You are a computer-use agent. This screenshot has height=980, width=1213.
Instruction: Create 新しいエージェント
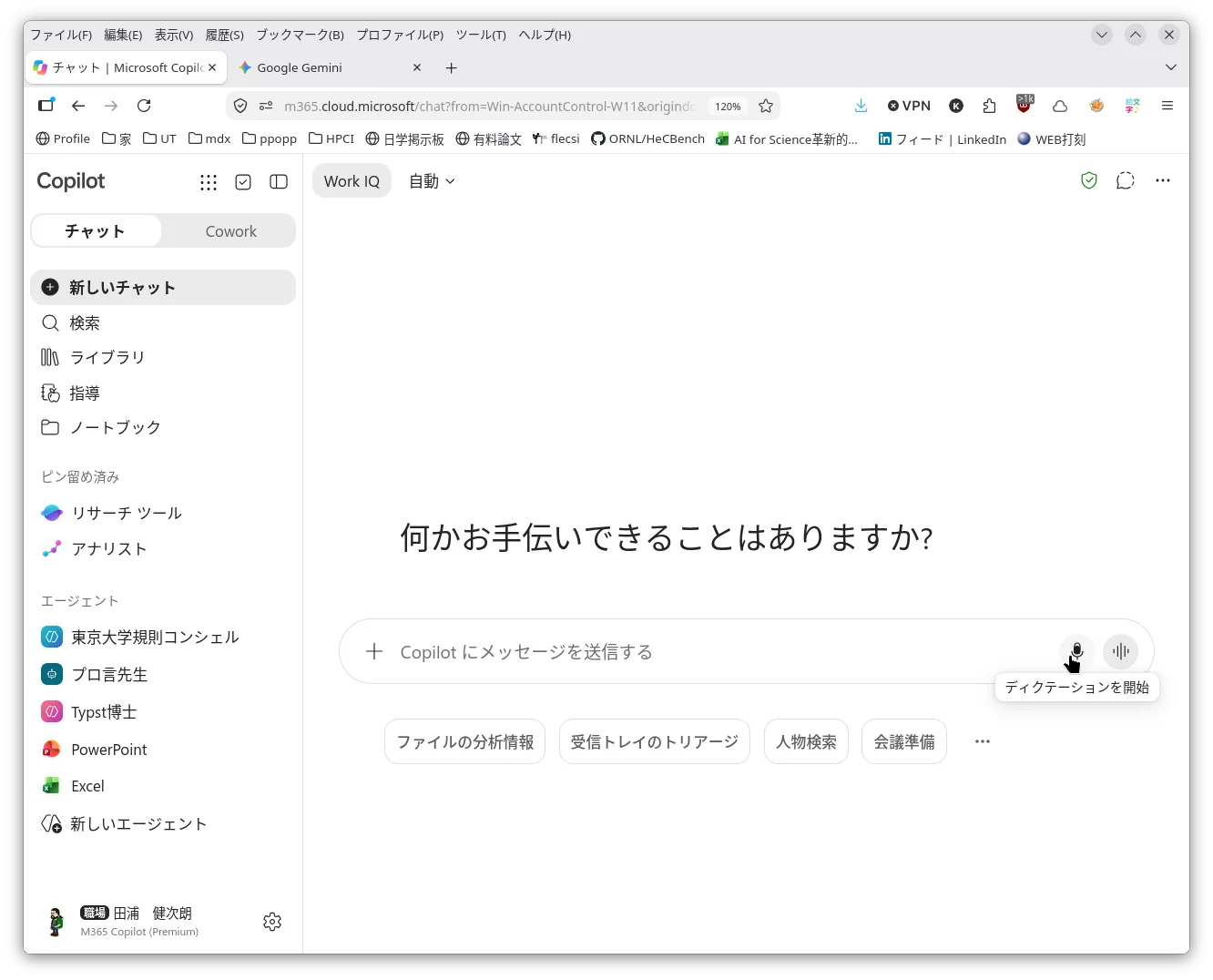(163, 823)
